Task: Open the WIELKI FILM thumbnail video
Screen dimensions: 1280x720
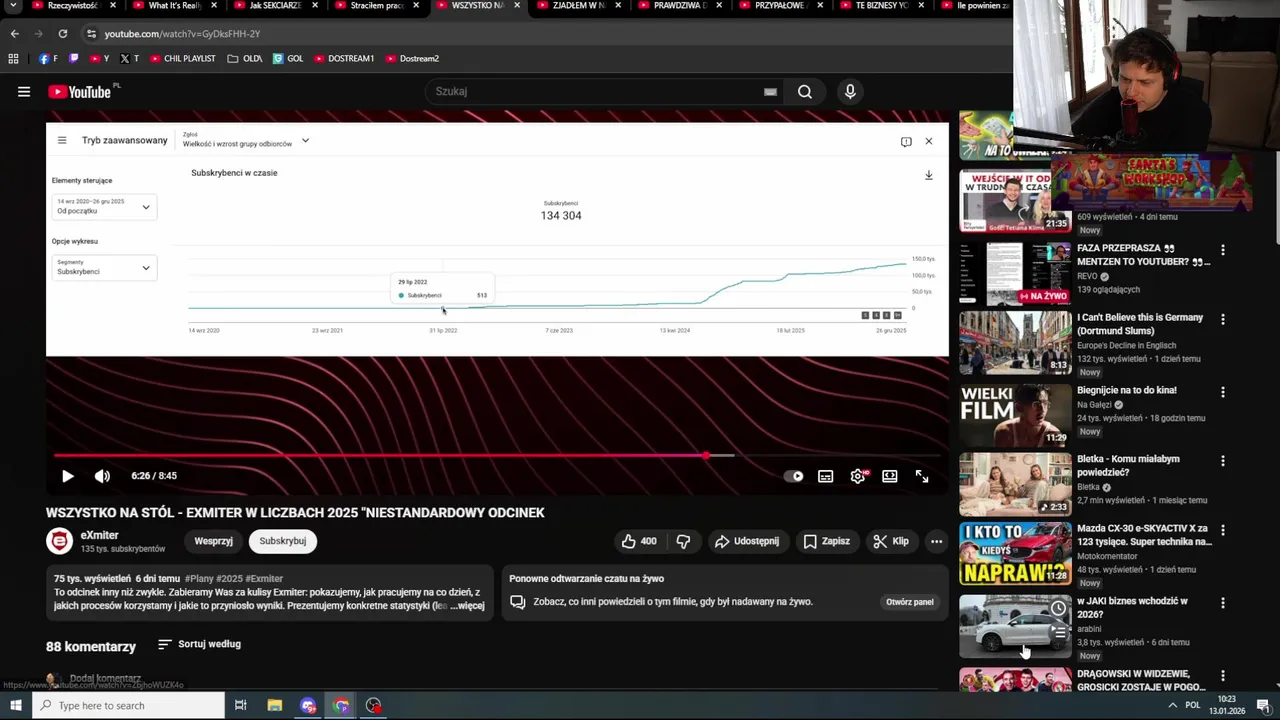Action: click(x=1015, y=415)
